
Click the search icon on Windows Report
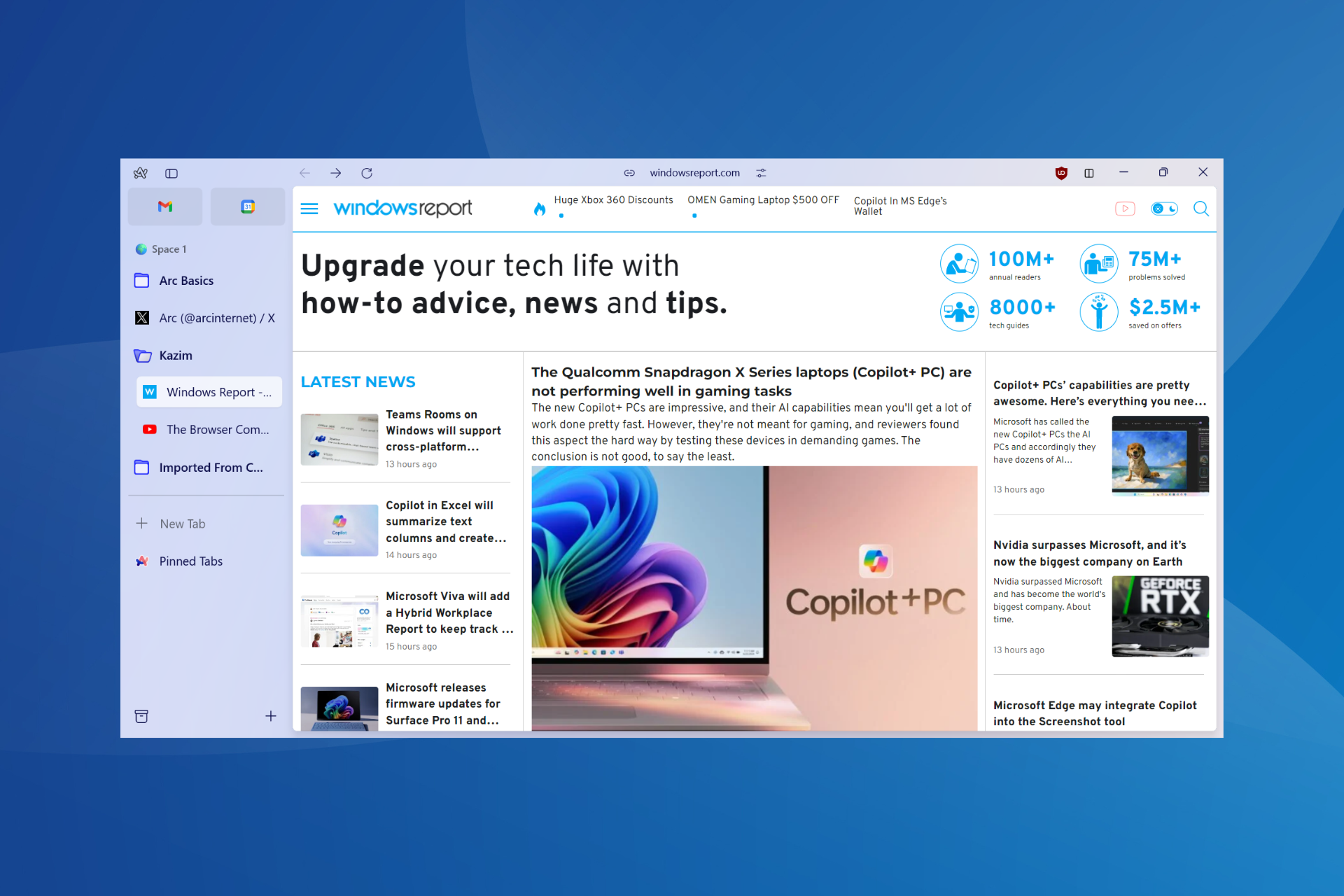coord(1200,208)
